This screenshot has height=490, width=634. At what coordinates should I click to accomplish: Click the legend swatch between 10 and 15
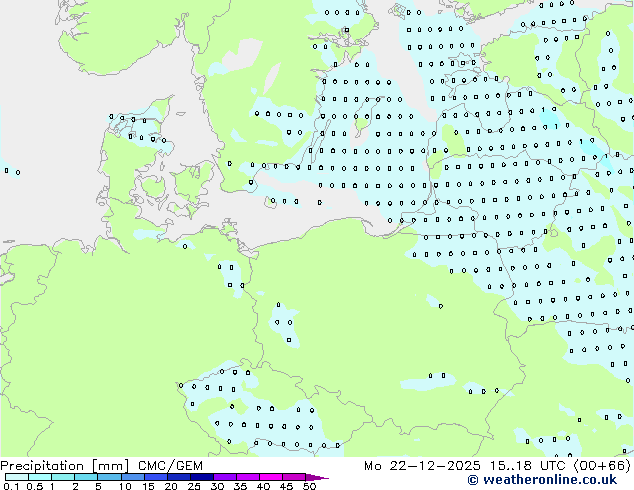coord(133,477)
